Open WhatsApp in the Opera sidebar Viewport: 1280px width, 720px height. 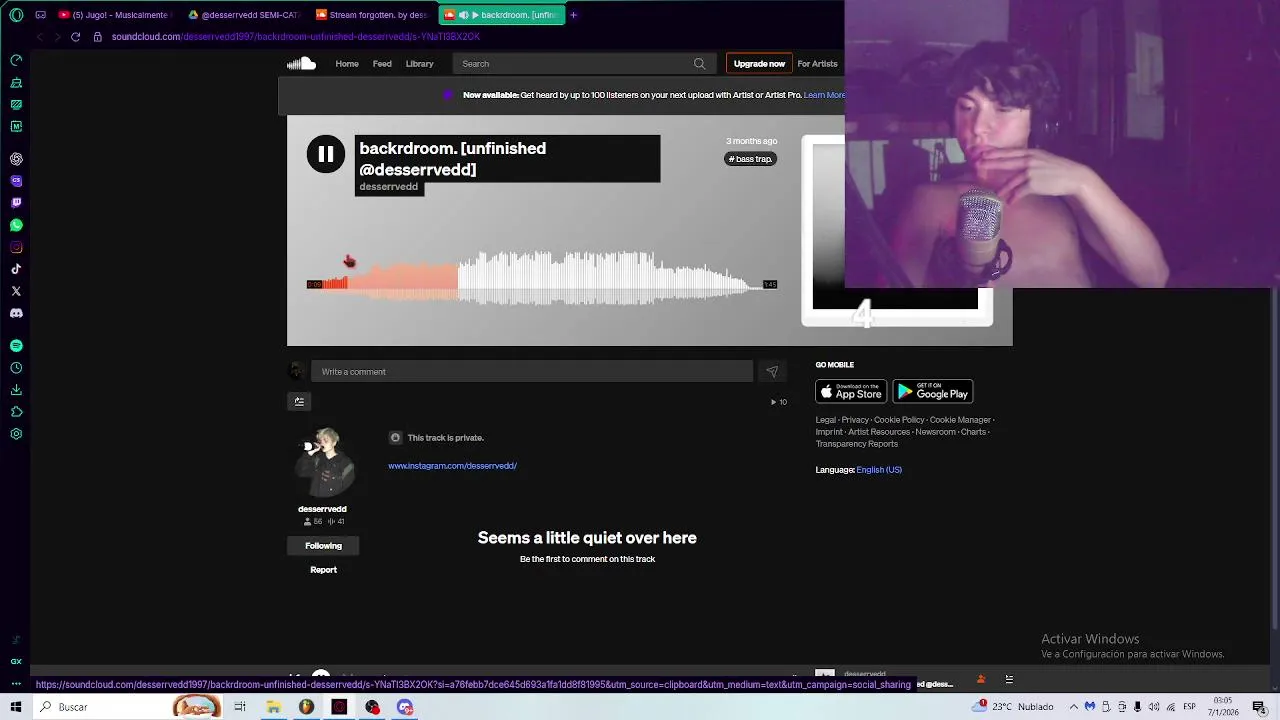tap(16, 225)
